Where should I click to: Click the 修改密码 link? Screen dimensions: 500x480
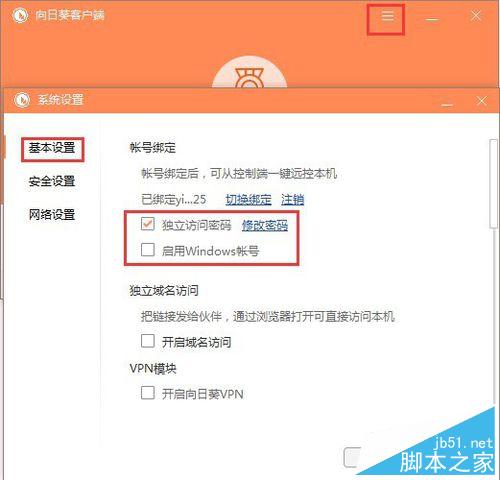click(x=265, y=225)
